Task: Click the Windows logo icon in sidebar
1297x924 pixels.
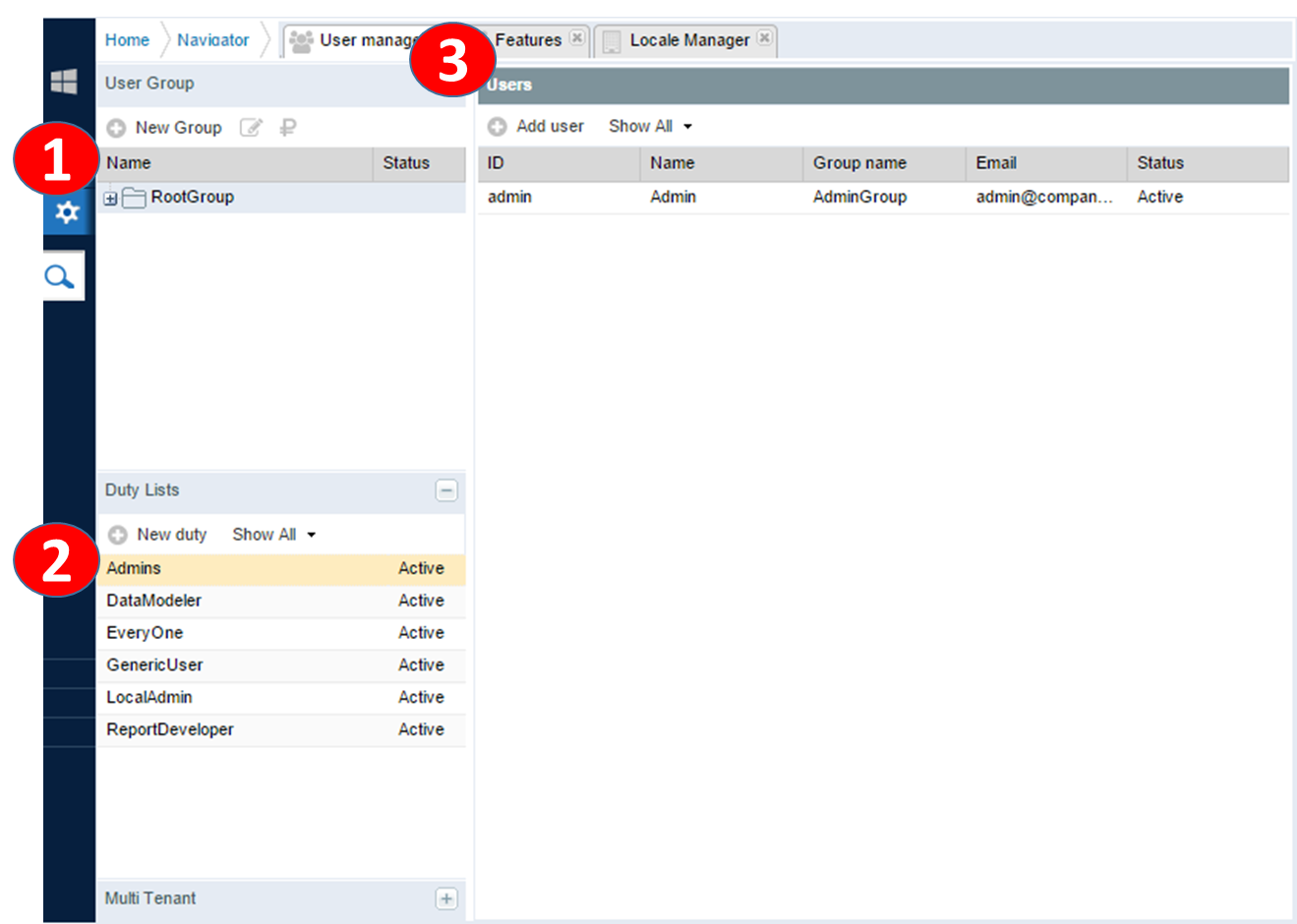Action: click(x=65, y=82)
